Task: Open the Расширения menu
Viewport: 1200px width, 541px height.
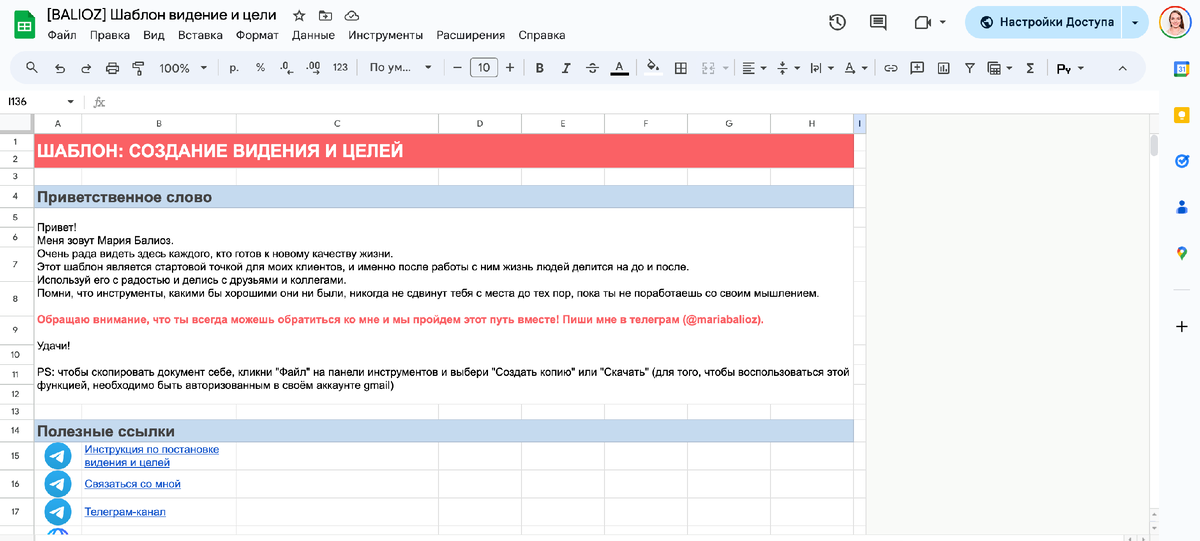Action: point(471,35)
